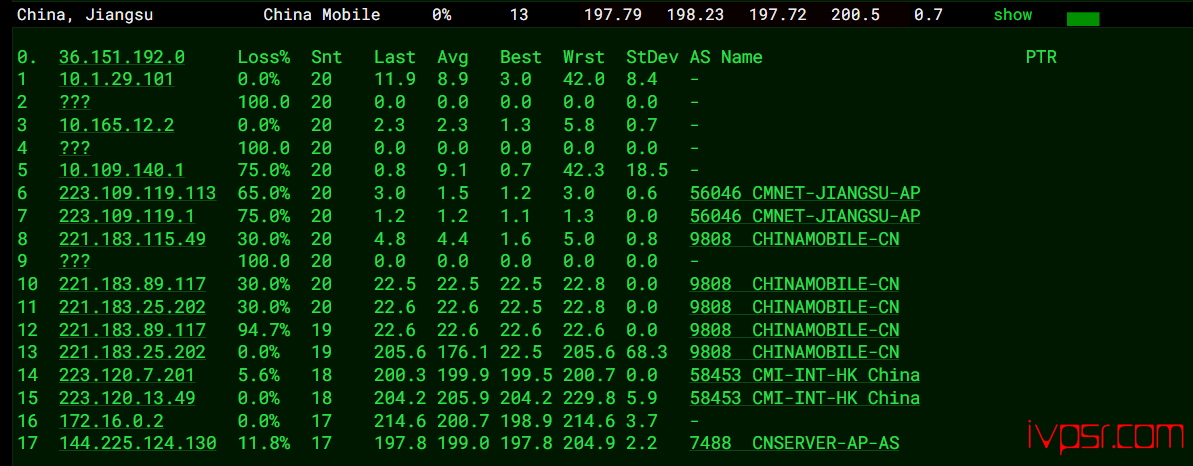
Task: Open IP link 221.183.115.49
Action: (132, 239)
